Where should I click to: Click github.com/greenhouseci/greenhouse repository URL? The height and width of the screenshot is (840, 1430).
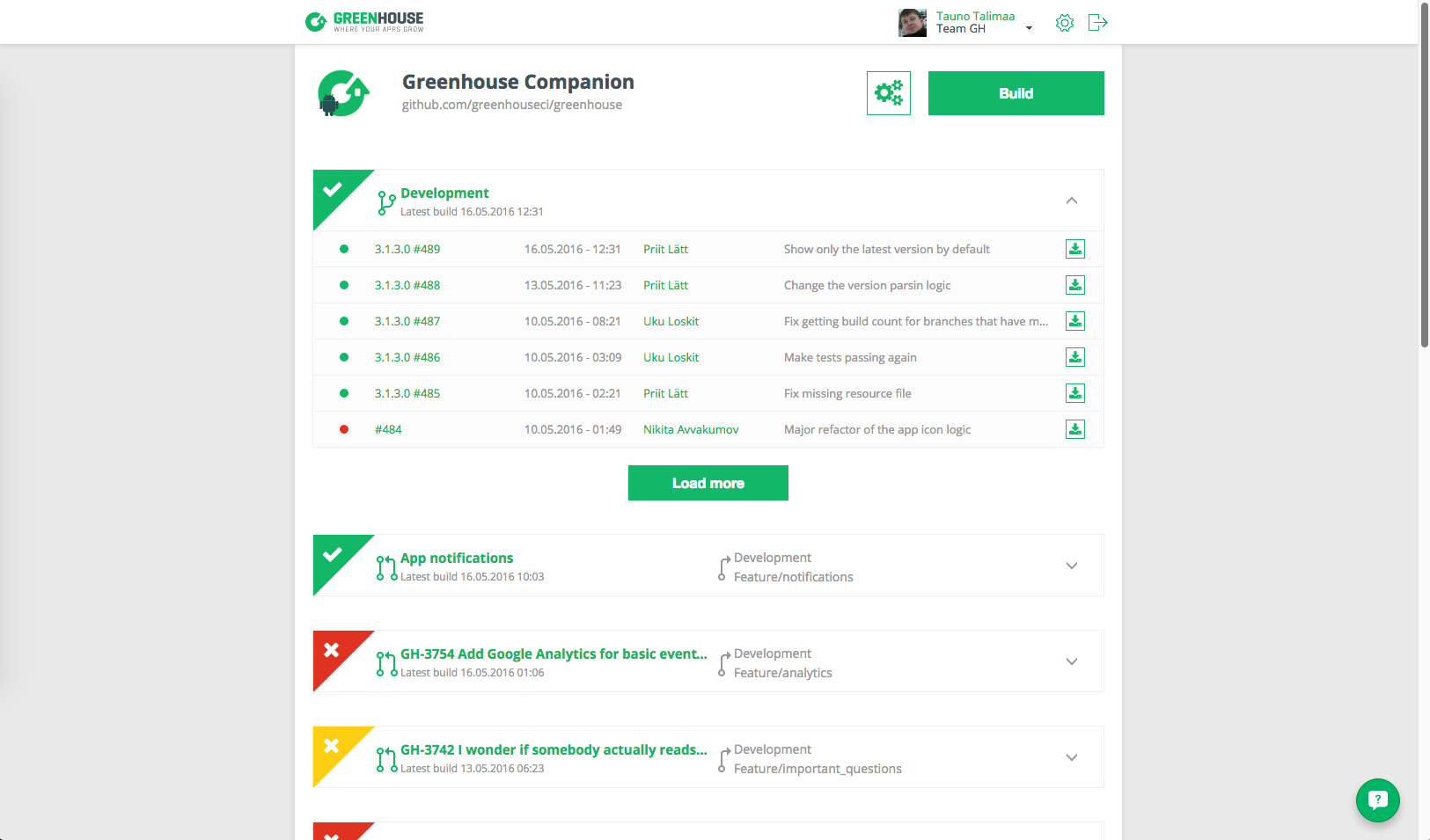(512, 105)
